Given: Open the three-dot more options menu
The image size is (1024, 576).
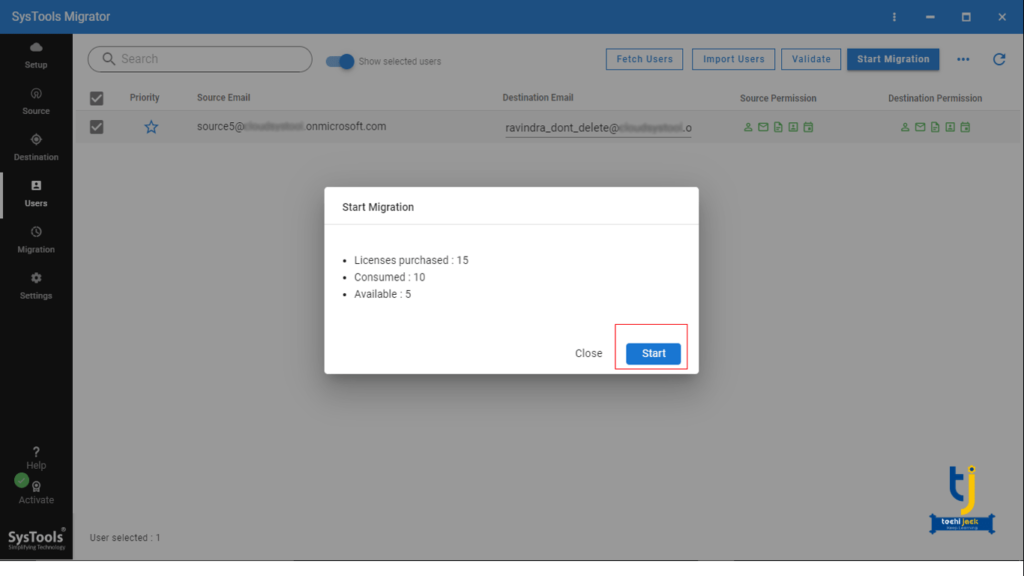Looking at the screenshot, I should (963, 59).
